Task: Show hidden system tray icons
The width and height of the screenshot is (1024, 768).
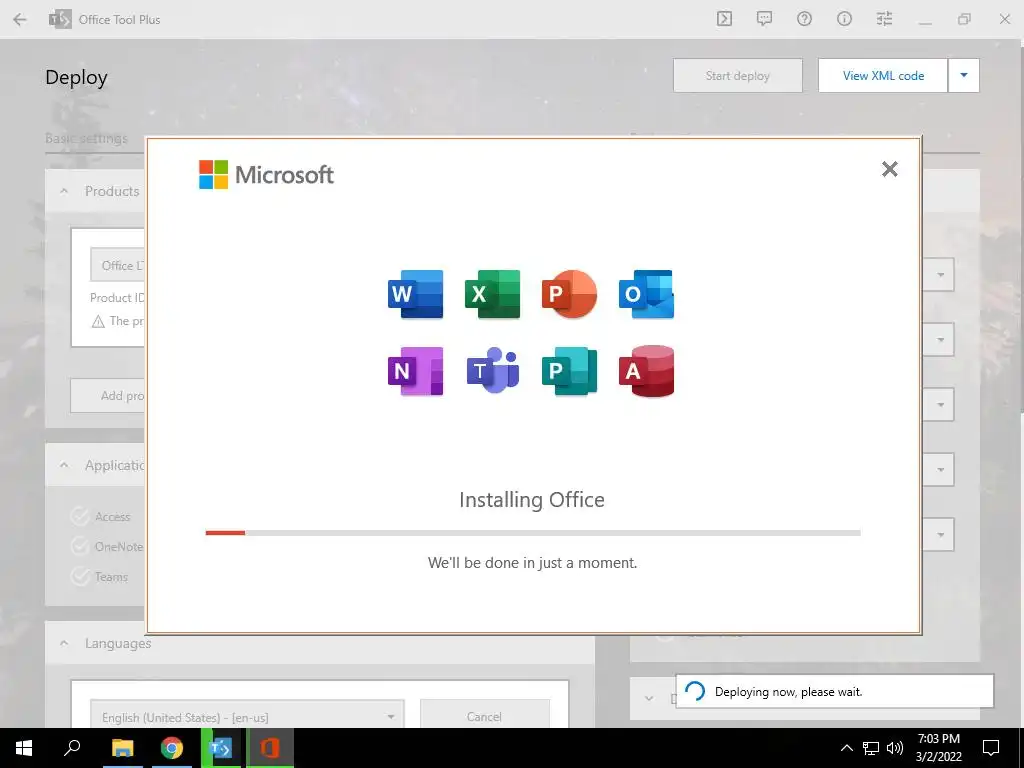Action: pos(846,748)
